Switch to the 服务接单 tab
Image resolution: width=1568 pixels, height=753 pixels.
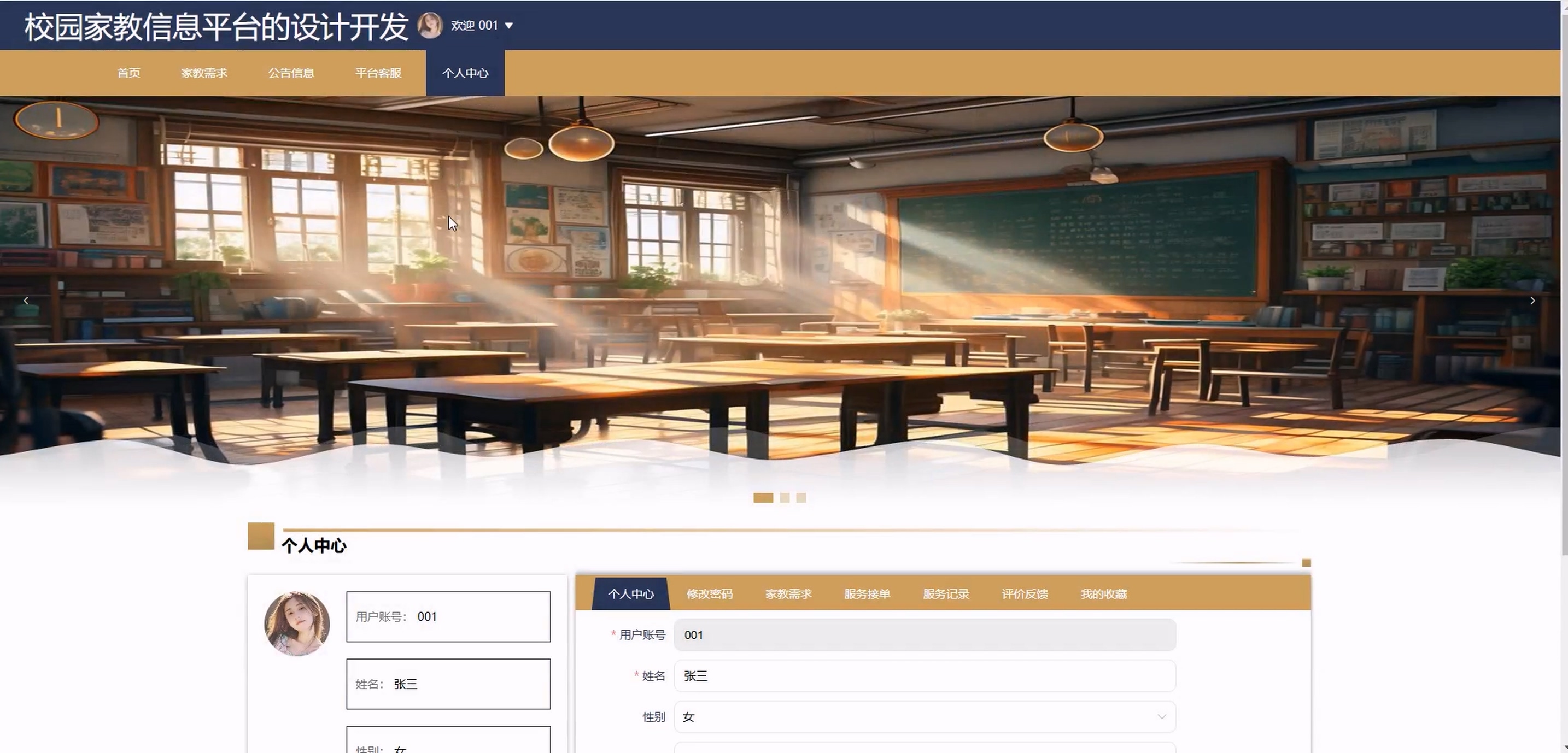[x=867, y=593]
